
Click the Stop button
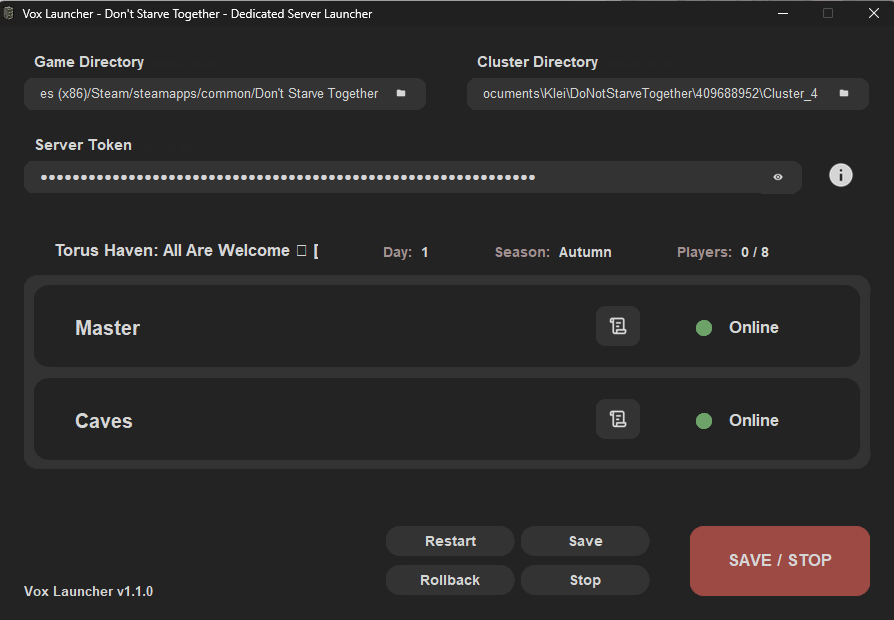(x=585, y=580)
